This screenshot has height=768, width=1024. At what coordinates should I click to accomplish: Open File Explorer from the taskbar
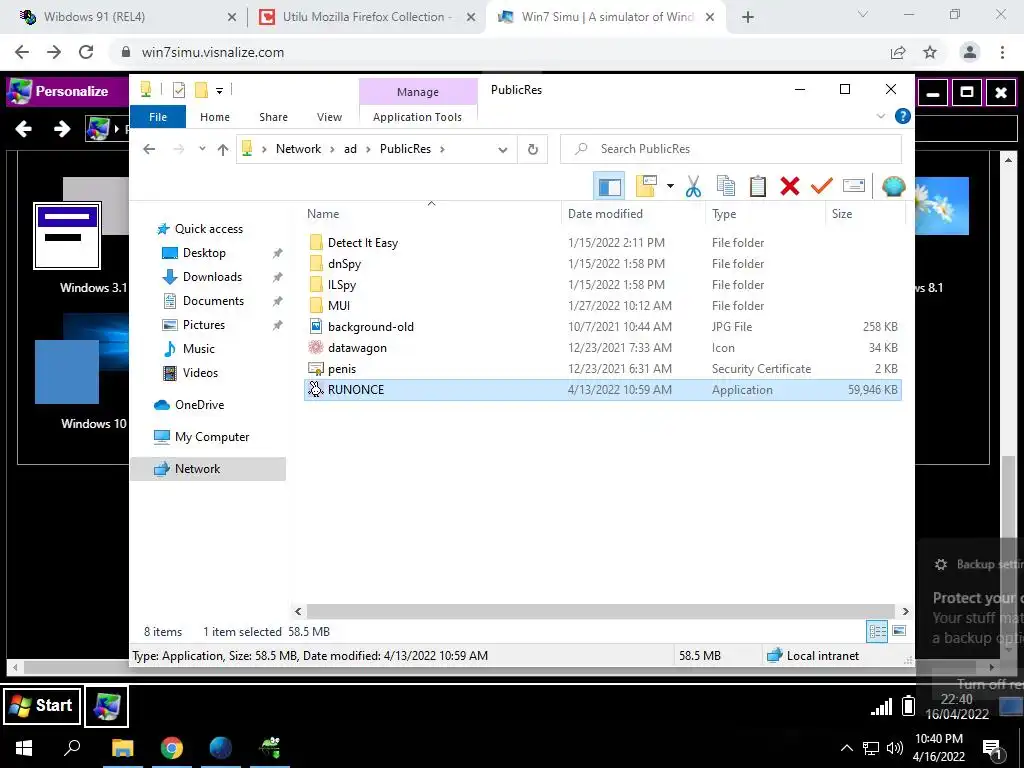click(123, 748)
